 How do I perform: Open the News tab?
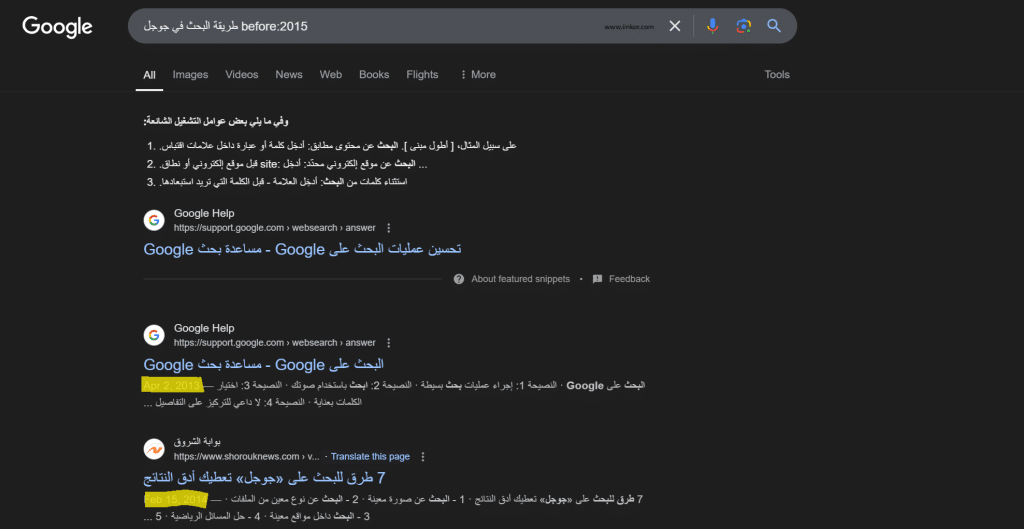click(x=289, y=74)
